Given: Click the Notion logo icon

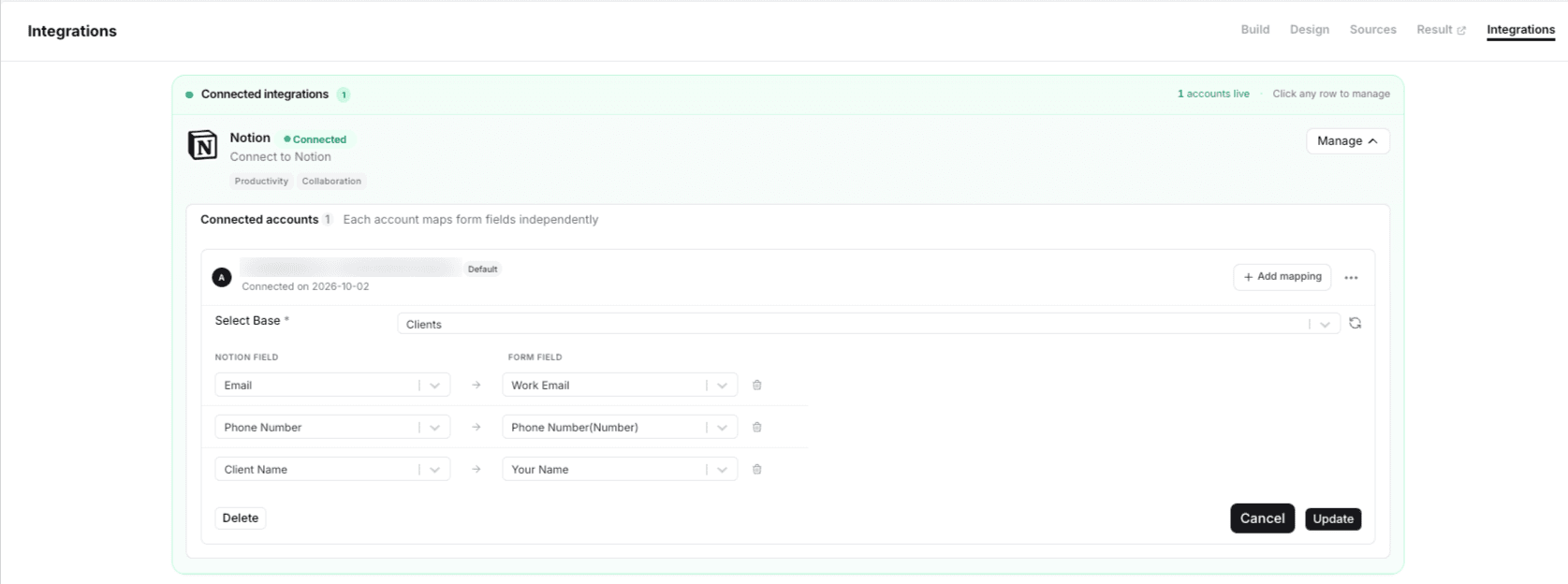Looking at the screenshot, I should pos(203,145).
